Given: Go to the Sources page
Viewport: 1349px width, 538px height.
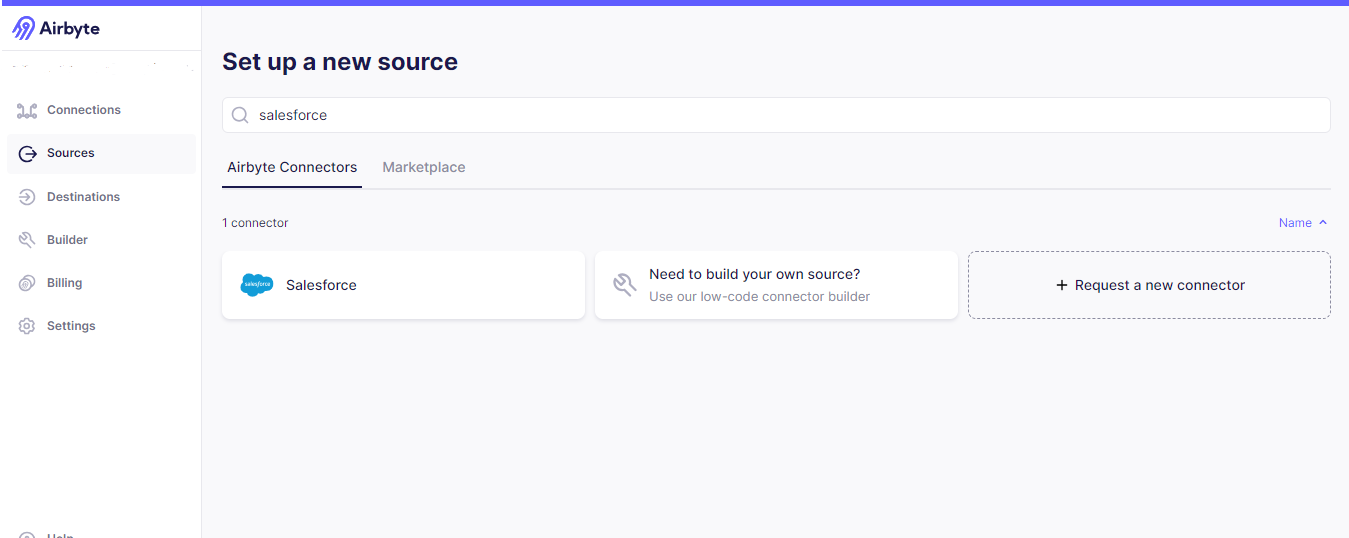Looking at the screenshot, I should coord(101,153).
